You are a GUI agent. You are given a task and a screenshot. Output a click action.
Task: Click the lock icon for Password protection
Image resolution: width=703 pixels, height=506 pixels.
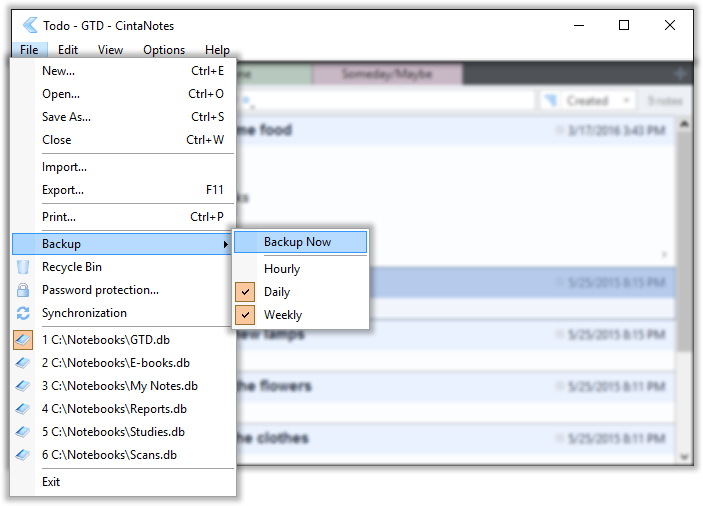click(x=23, y=290)
